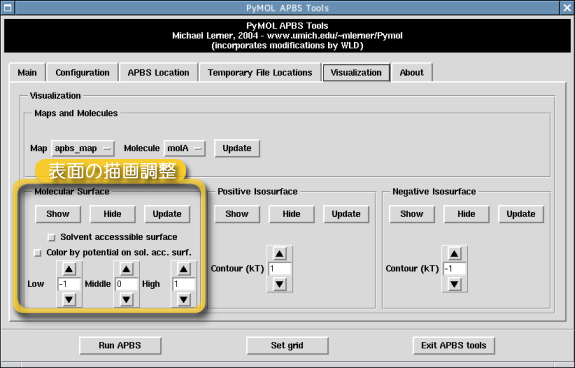
Task: Focus Negative Isosurface Contour (kT) field
Action: (x=454, y=269)
